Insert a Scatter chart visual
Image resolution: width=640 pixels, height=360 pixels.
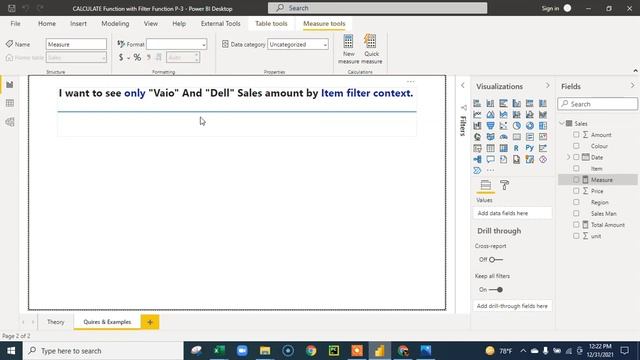tap(504, 126)
